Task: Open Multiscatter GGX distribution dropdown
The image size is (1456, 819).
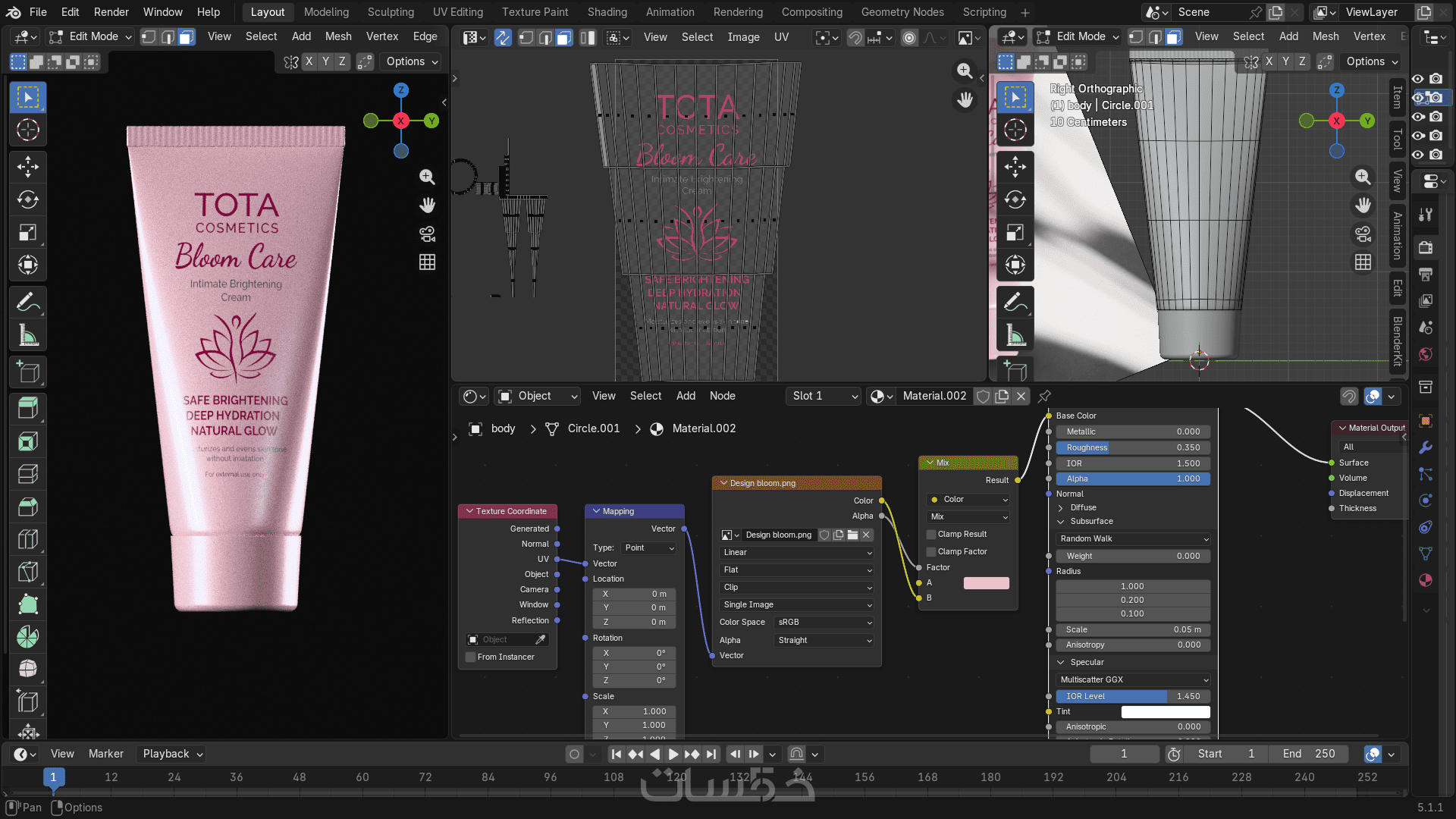Action: click(1134, 680)
